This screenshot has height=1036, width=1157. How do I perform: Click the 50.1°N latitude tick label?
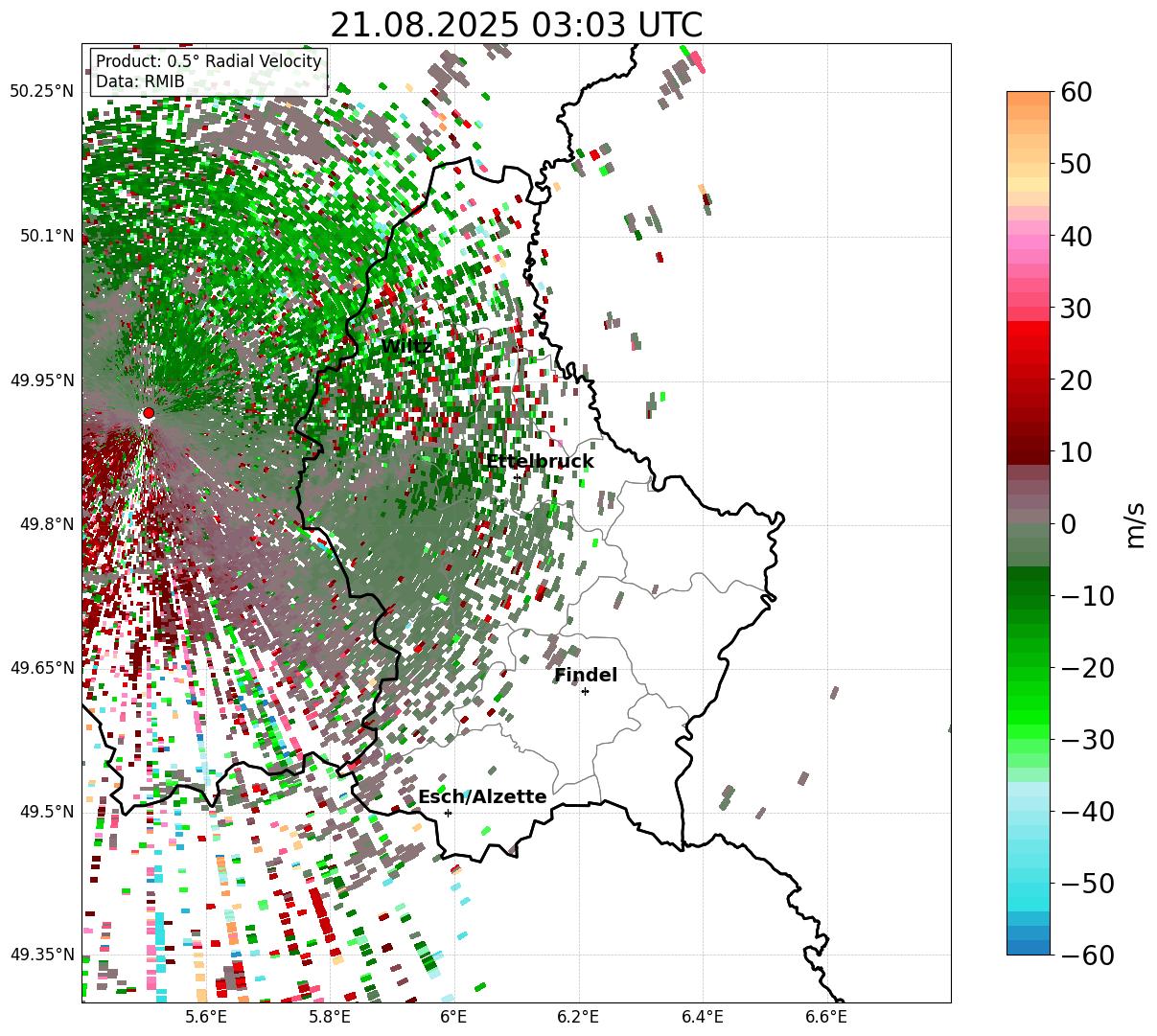(47, 236)
